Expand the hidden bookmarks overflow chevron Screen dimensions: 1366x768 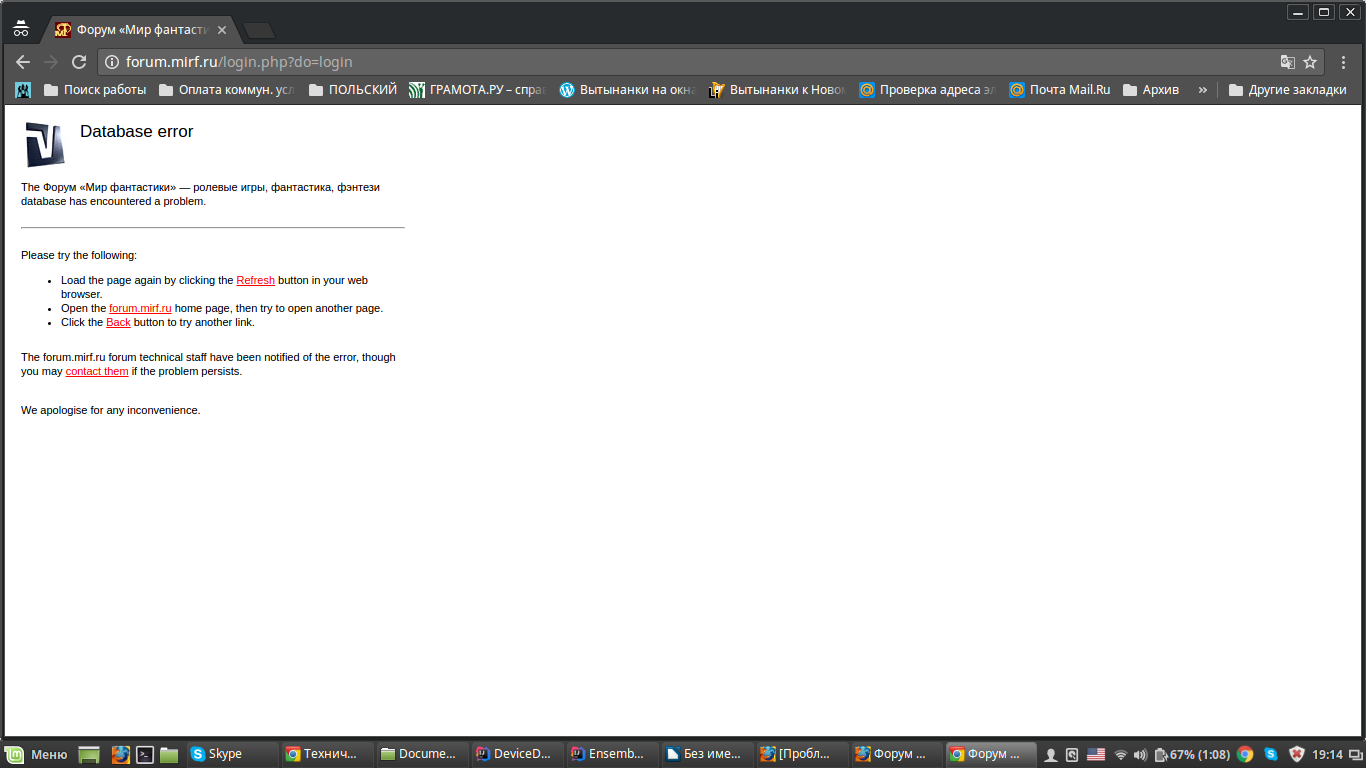tap(1202, 90)
